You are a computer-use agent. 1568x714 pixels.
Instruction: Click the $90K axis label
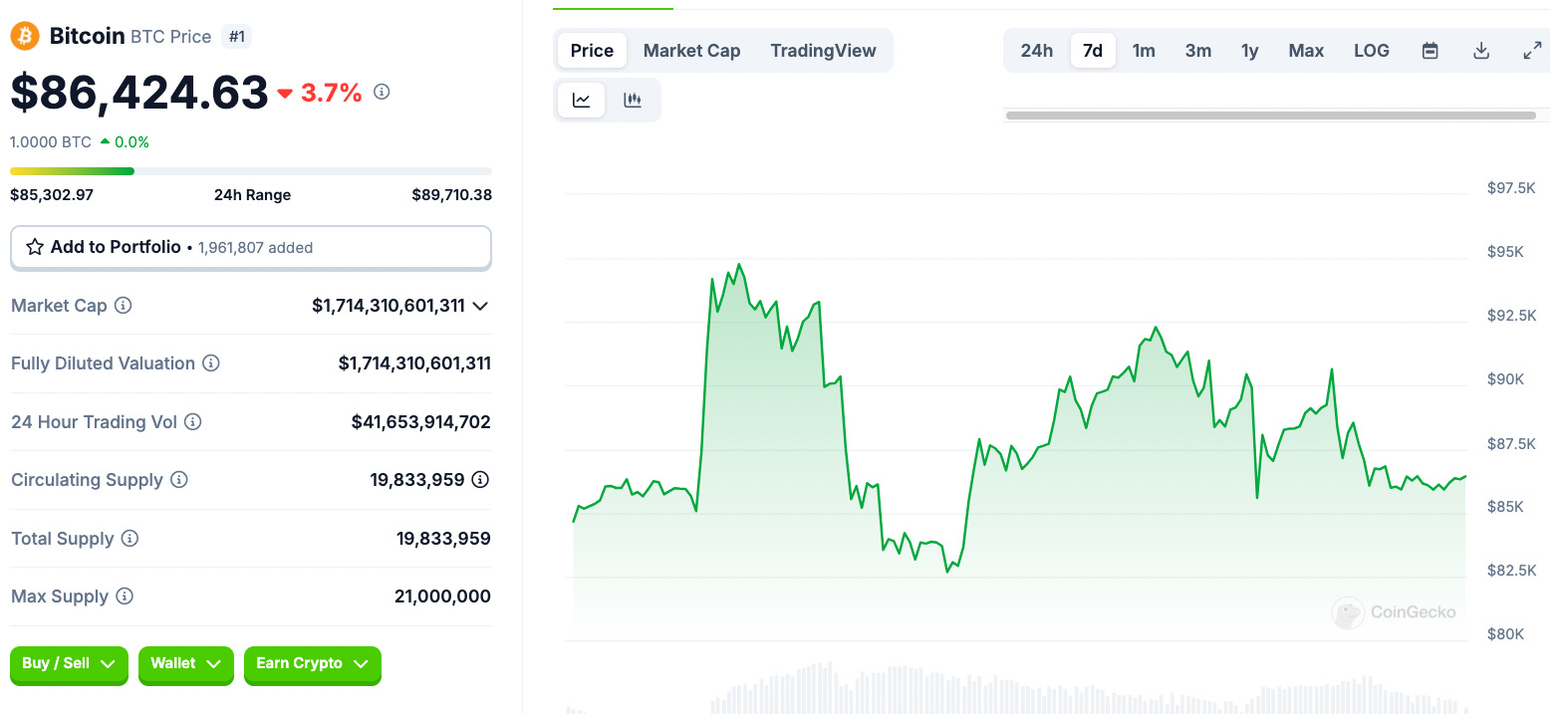1505,379
